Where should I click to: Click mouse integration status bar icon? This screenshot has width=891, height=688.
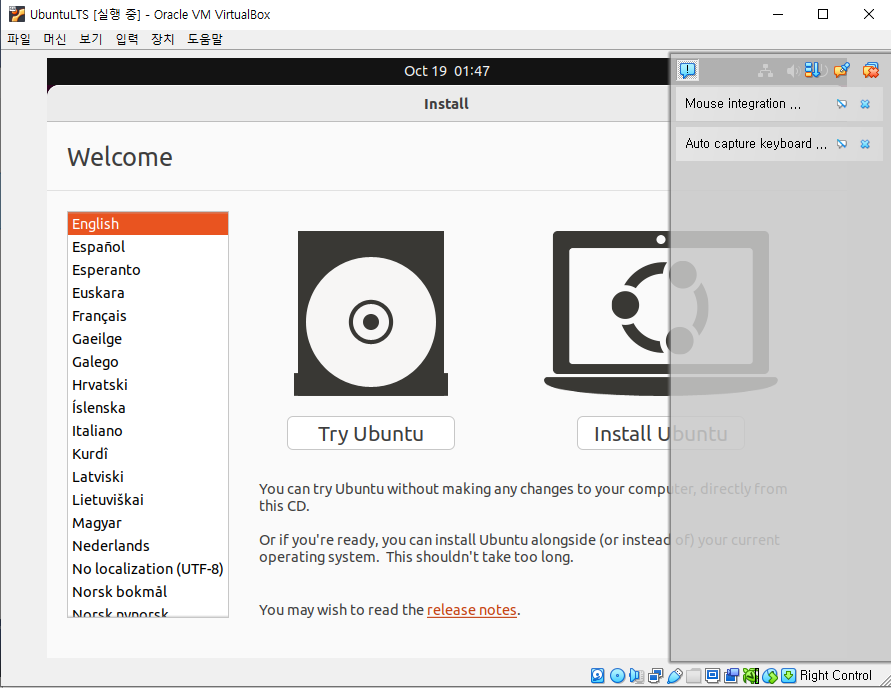(x=770, y=676)
